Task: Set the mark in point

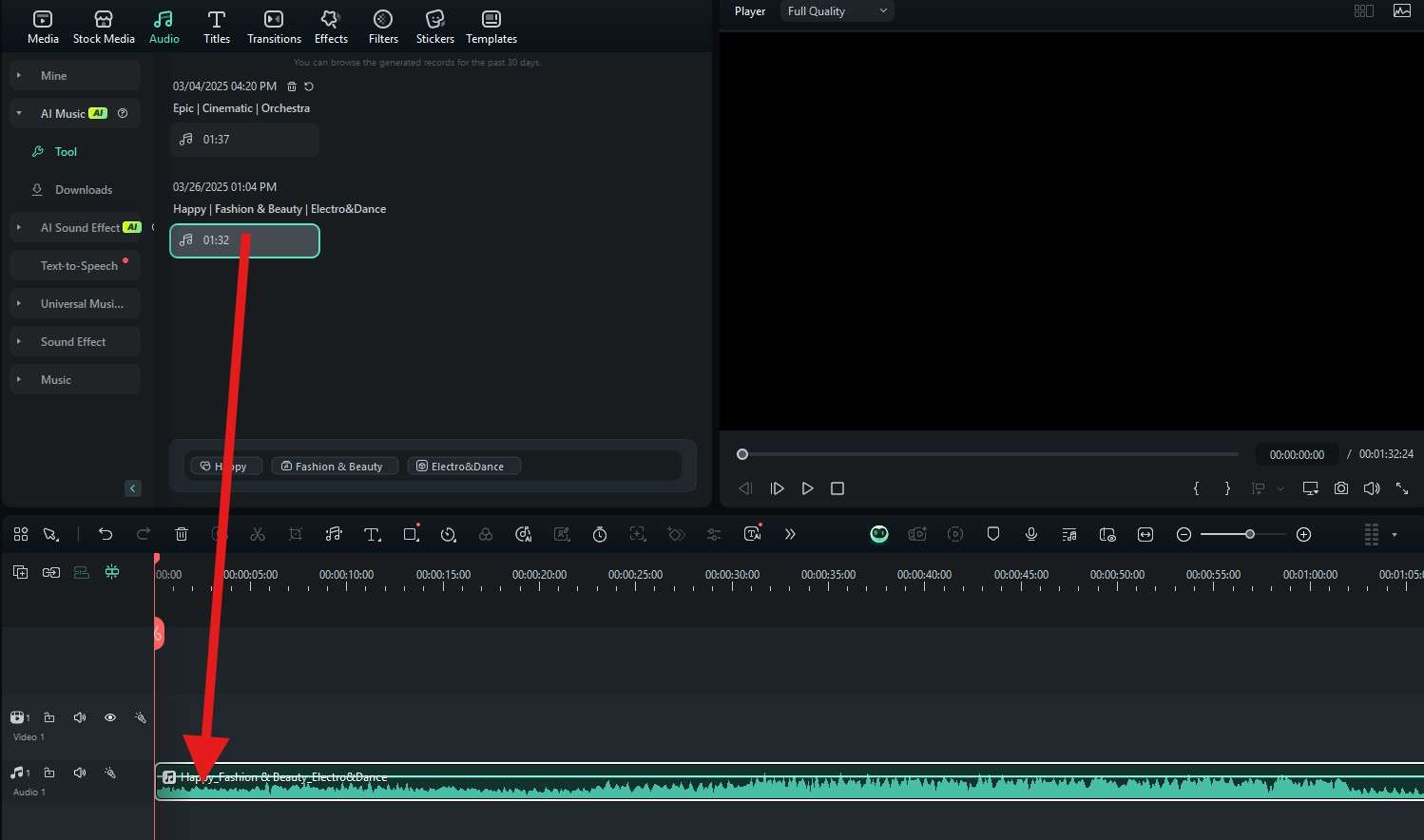Action: (x=1197, y=488)
